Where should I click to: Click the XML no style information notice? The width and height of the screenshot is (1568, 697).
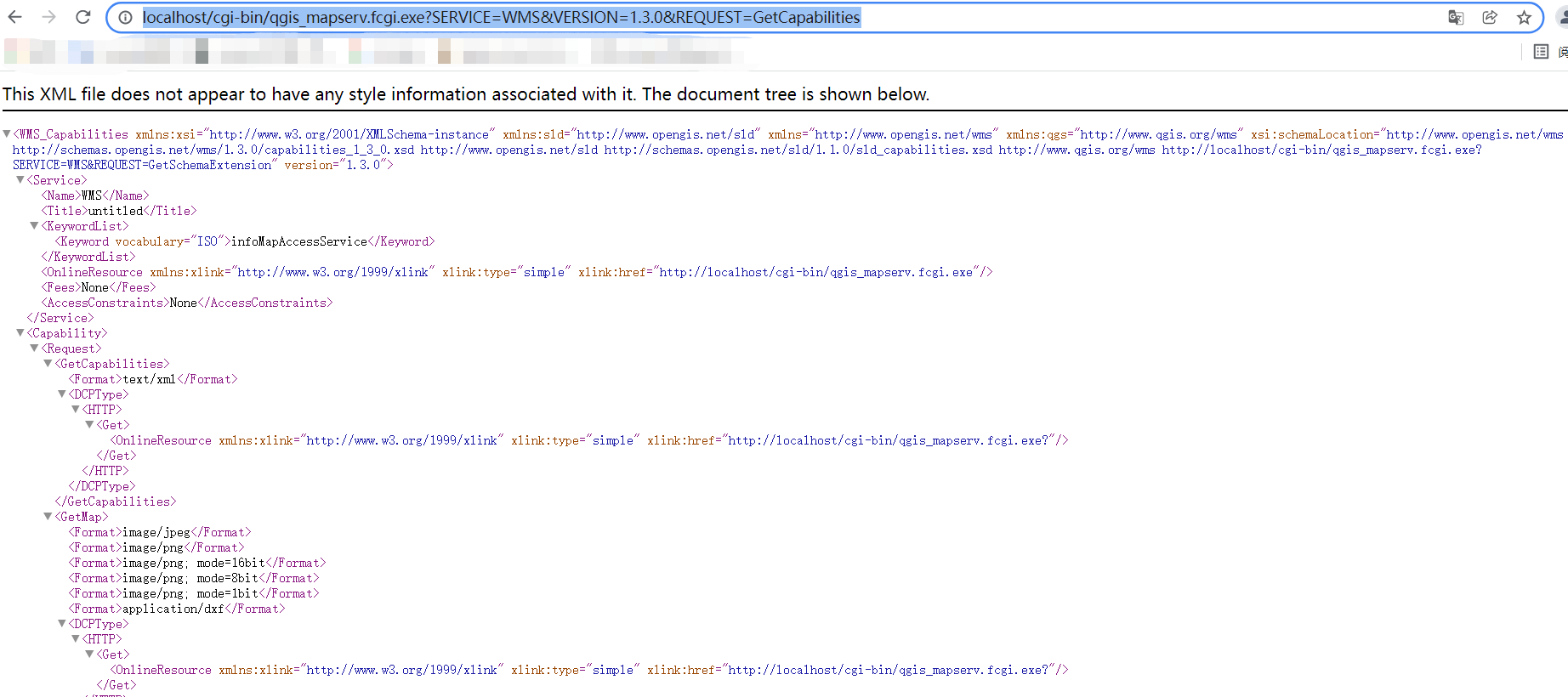click(466, 94)
